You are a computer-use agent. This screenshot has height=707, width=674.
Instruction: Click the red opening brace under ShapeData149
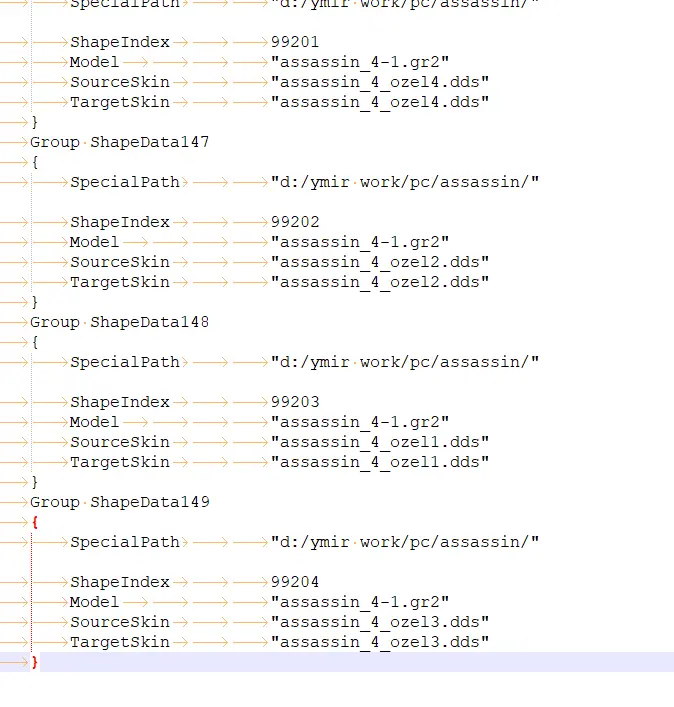35,523
